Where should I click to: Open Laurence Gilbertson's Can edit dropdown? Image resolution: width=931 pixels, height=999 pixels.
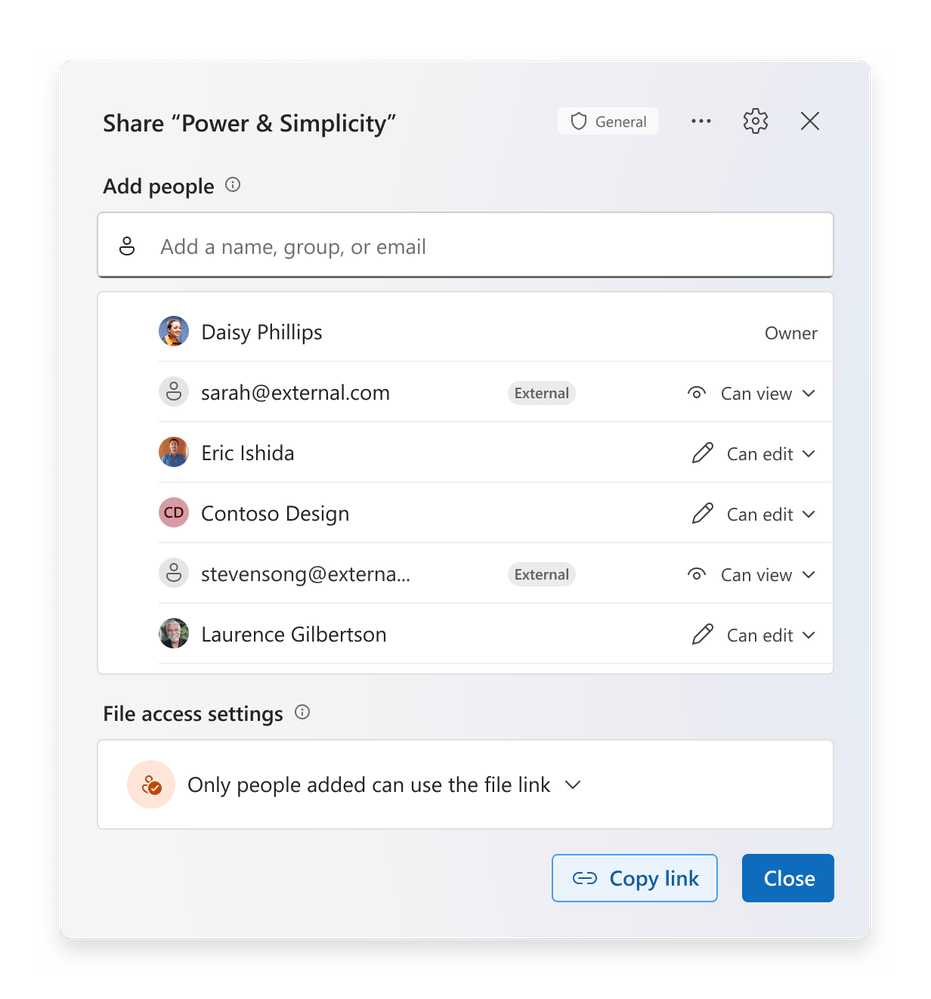tap(754, 635)
